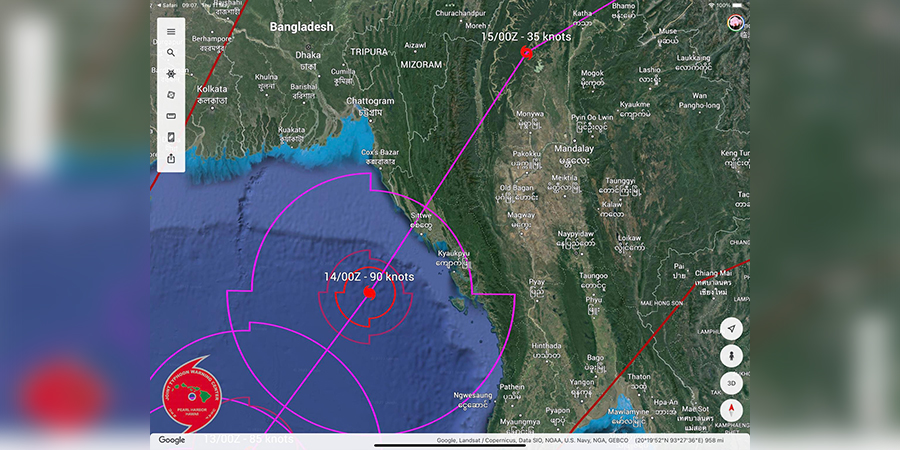
Task: Open Voyager ship's wheel icon
Action: click(x=171, y=74)
